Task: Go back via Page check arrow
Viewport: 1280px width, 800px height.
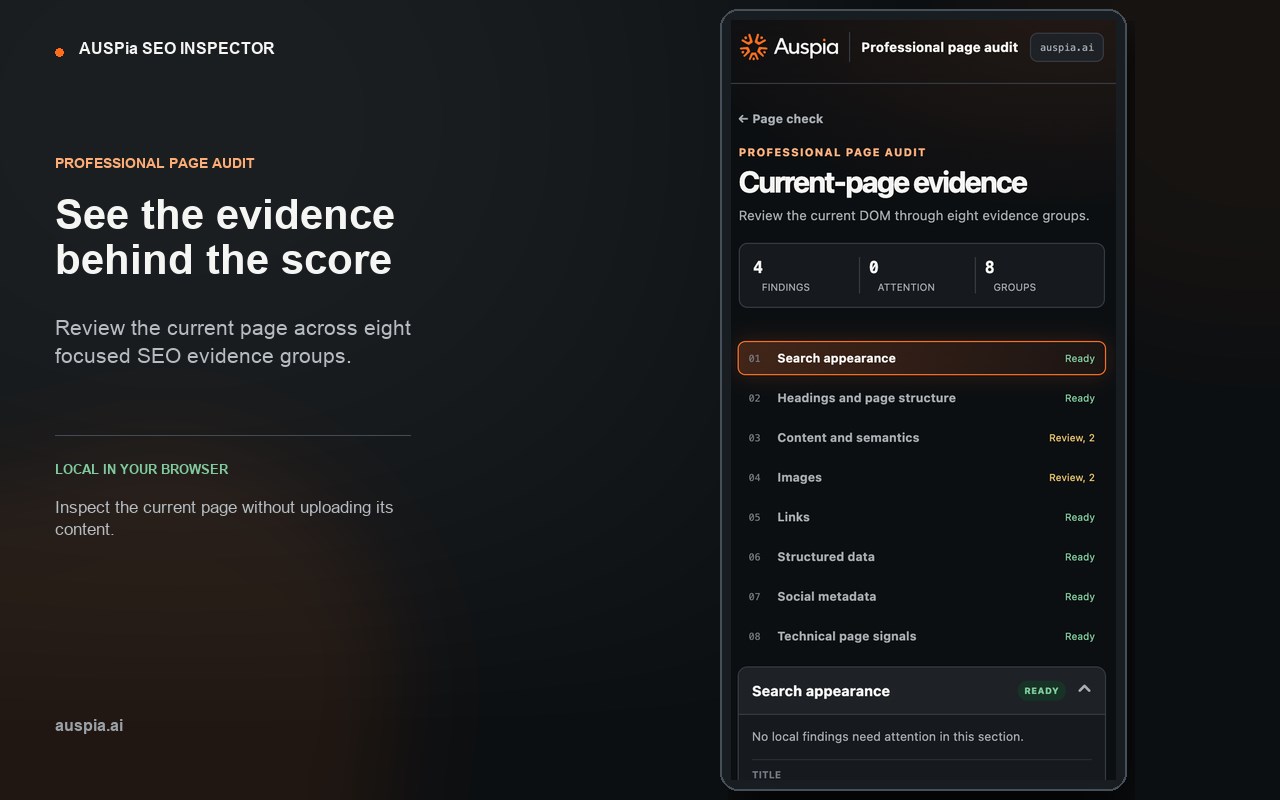Action: [x=743, y=119]
